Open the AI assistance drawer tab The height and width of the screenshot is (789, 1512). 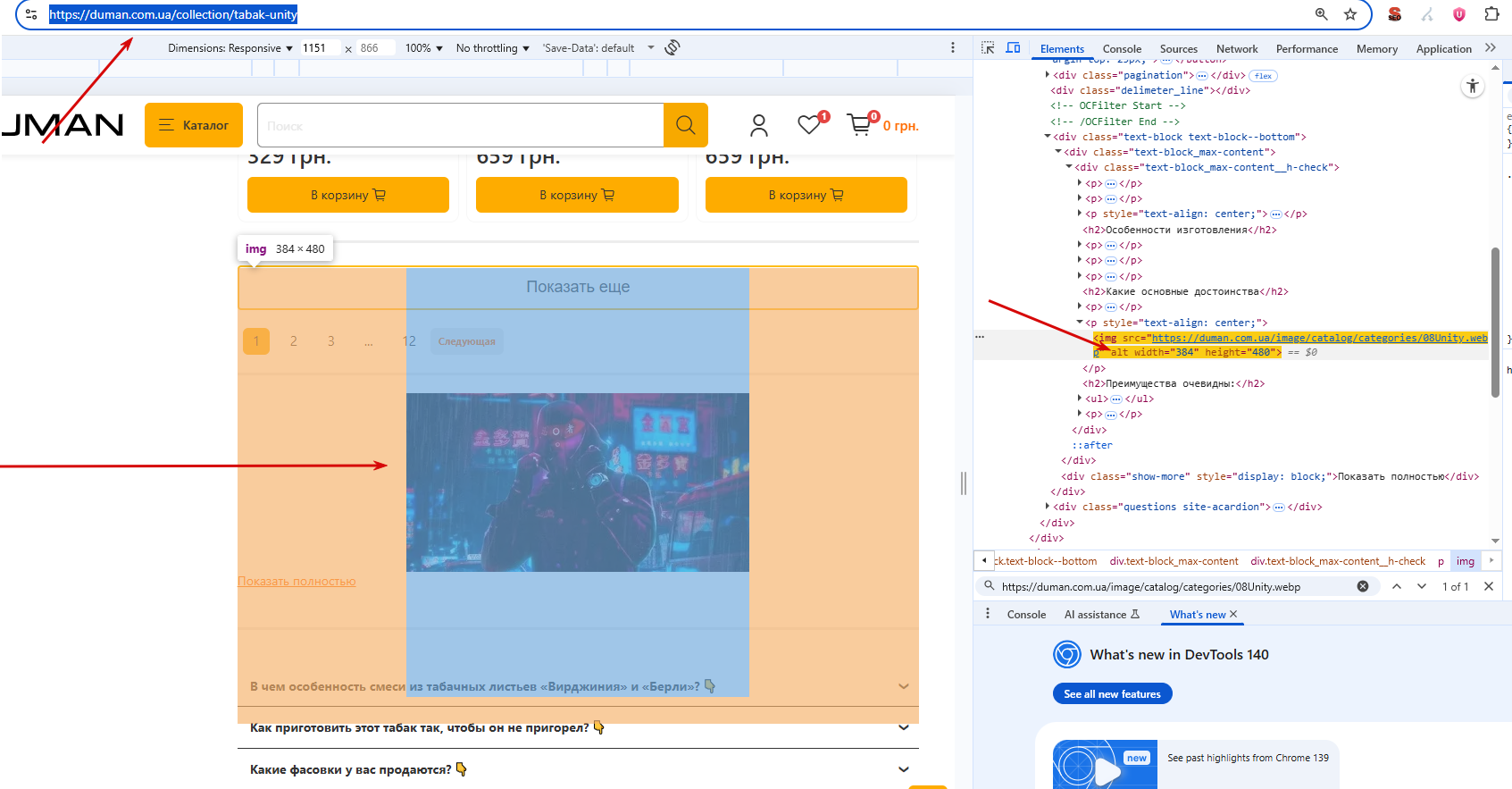1101,614
